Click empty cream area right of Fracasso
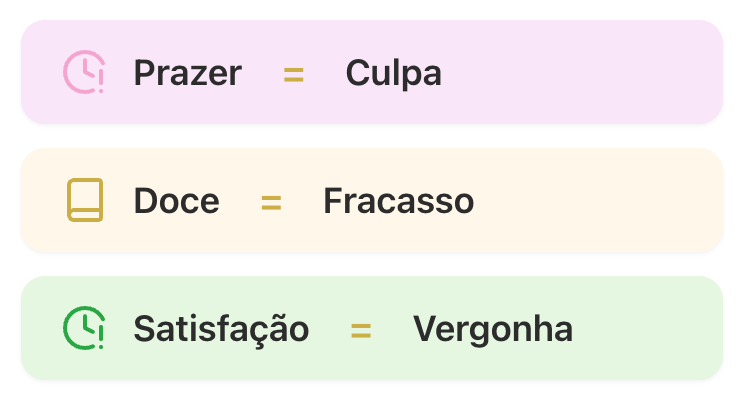 [598, 200]
